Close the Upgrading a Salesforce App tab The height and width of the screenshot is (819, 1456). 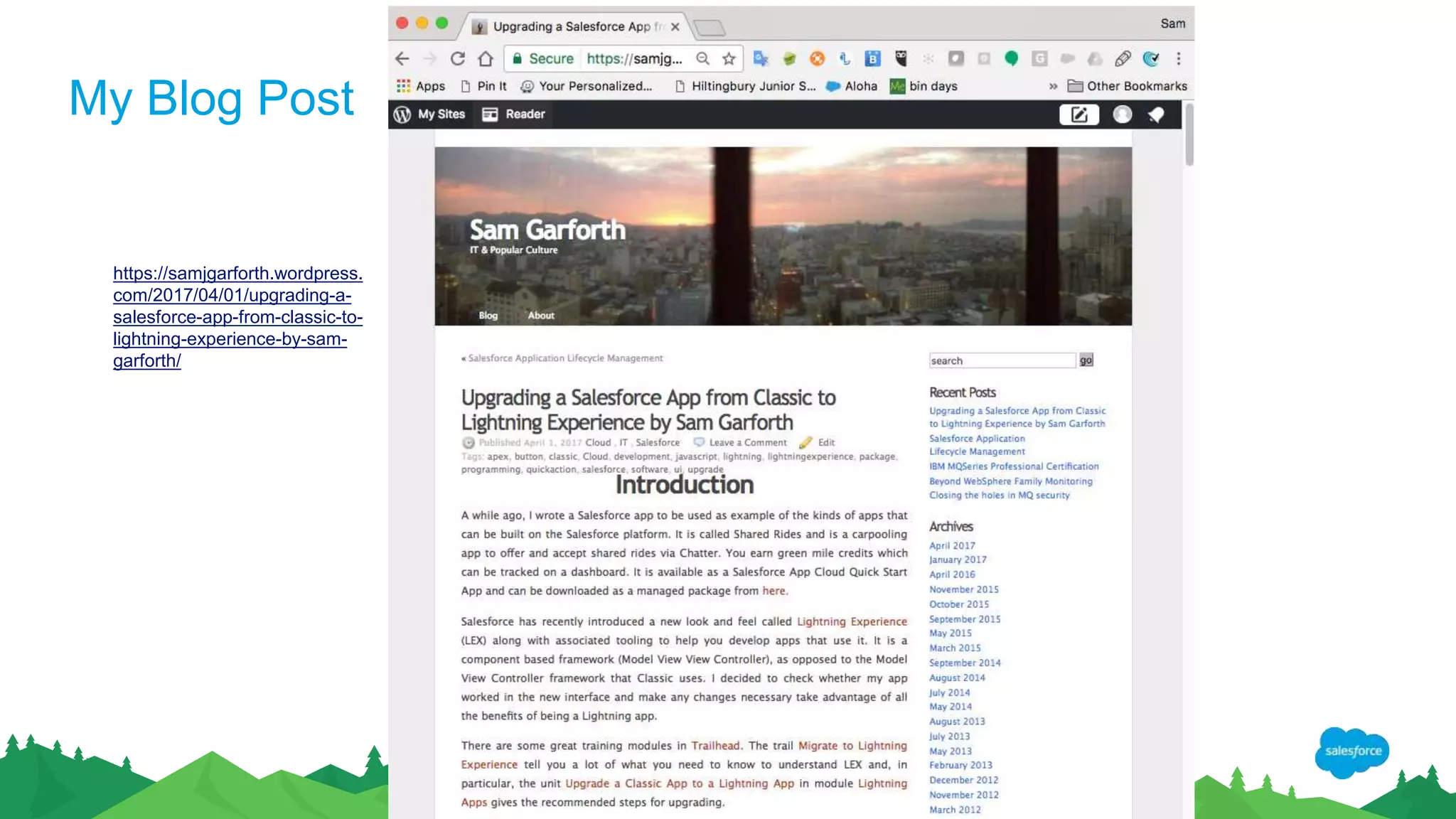(675, 27)
